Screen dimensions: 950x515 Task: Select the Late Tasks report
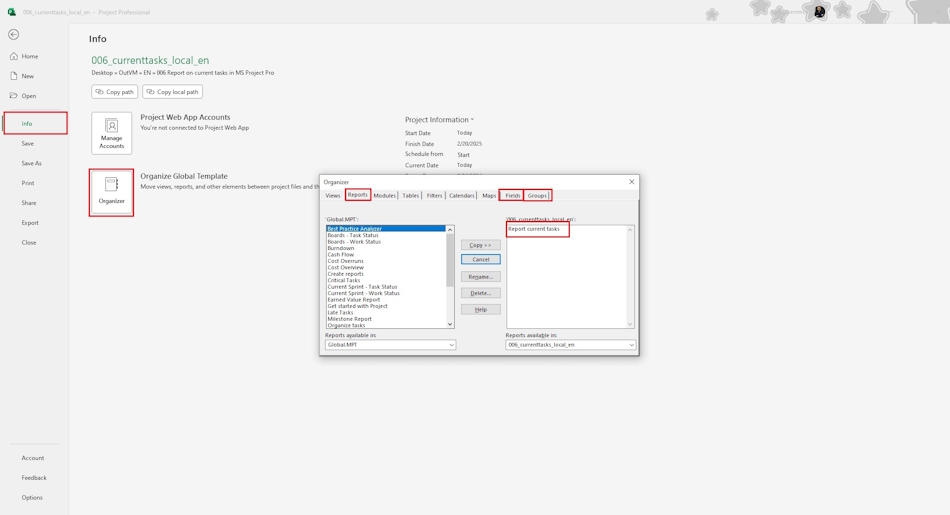click(x=340, y=313)
